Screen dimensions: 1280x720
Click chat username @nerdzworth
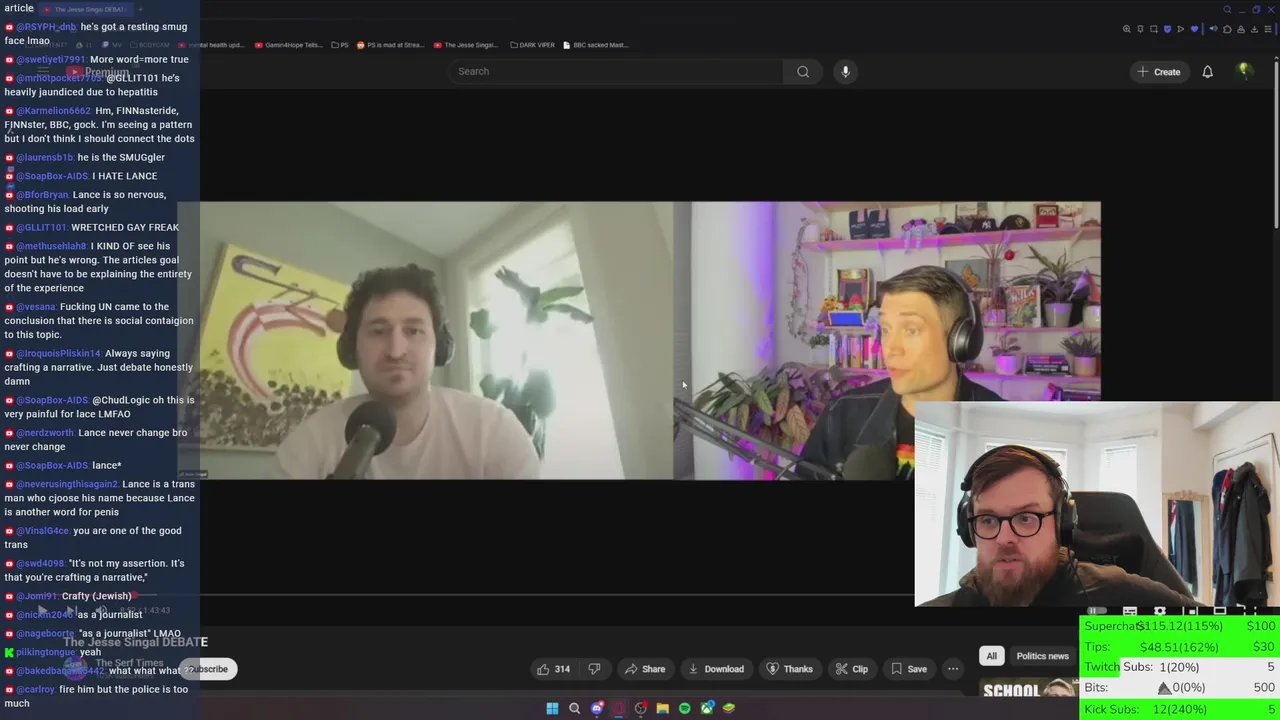click(45, 433)
